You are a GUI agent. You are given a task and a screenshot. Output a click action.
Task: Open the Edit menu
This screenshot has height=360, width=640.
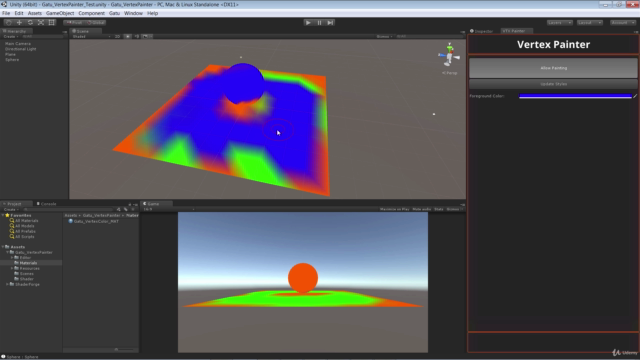[19, 13]
